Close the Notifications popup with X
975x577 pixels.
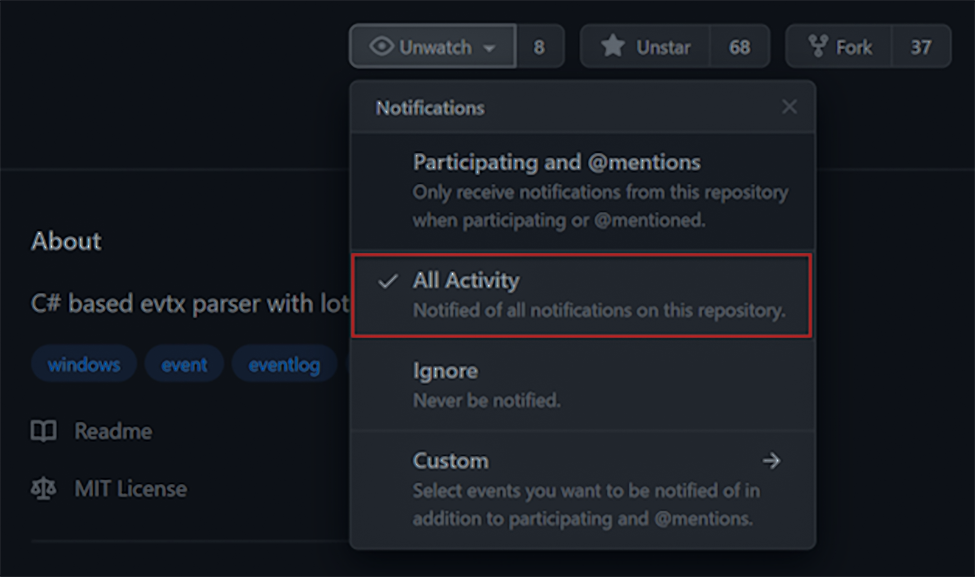tap(789, 107)
